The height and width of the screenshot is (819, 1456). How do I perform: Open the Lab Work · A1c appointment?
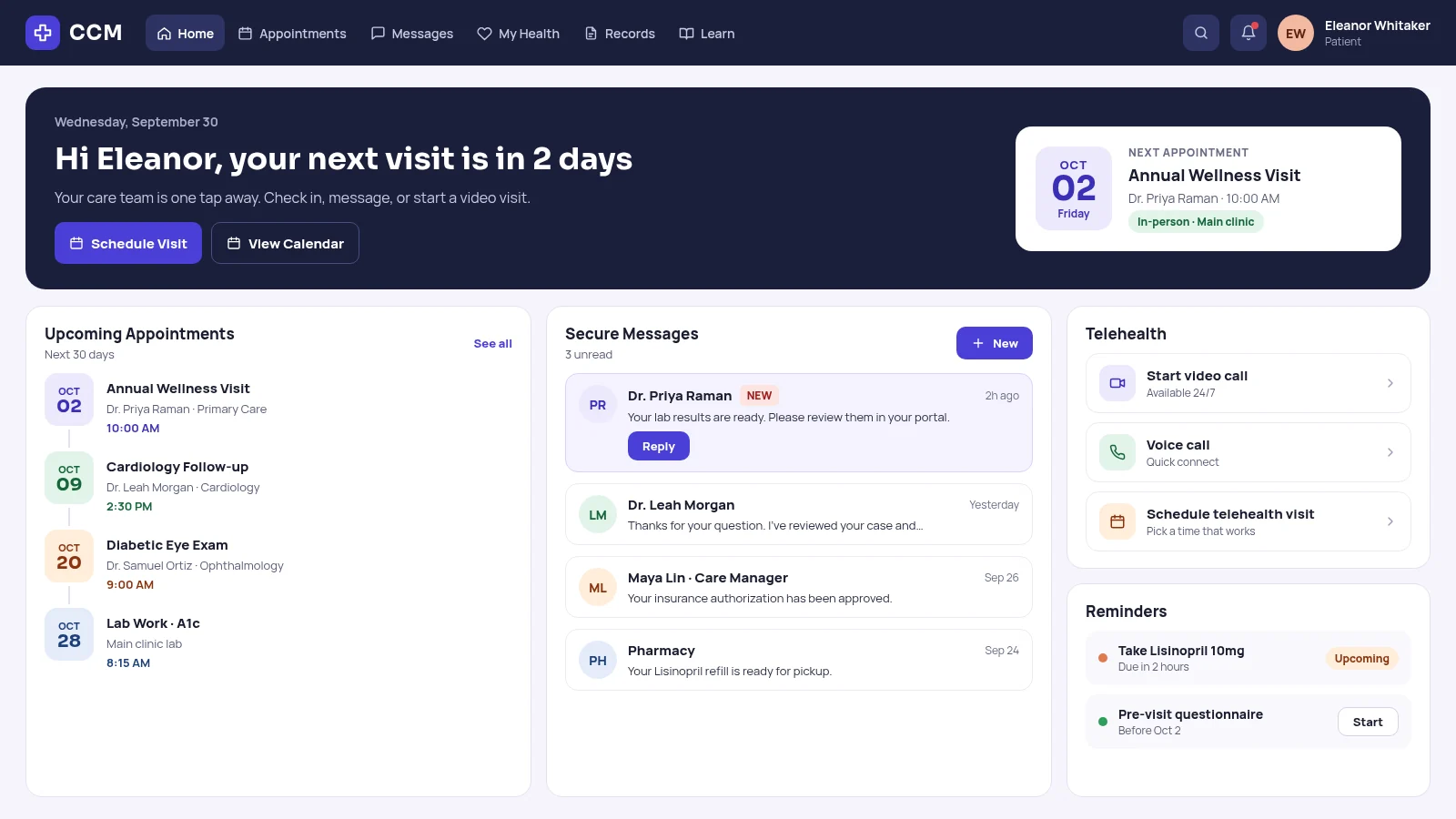coord(278,642)
